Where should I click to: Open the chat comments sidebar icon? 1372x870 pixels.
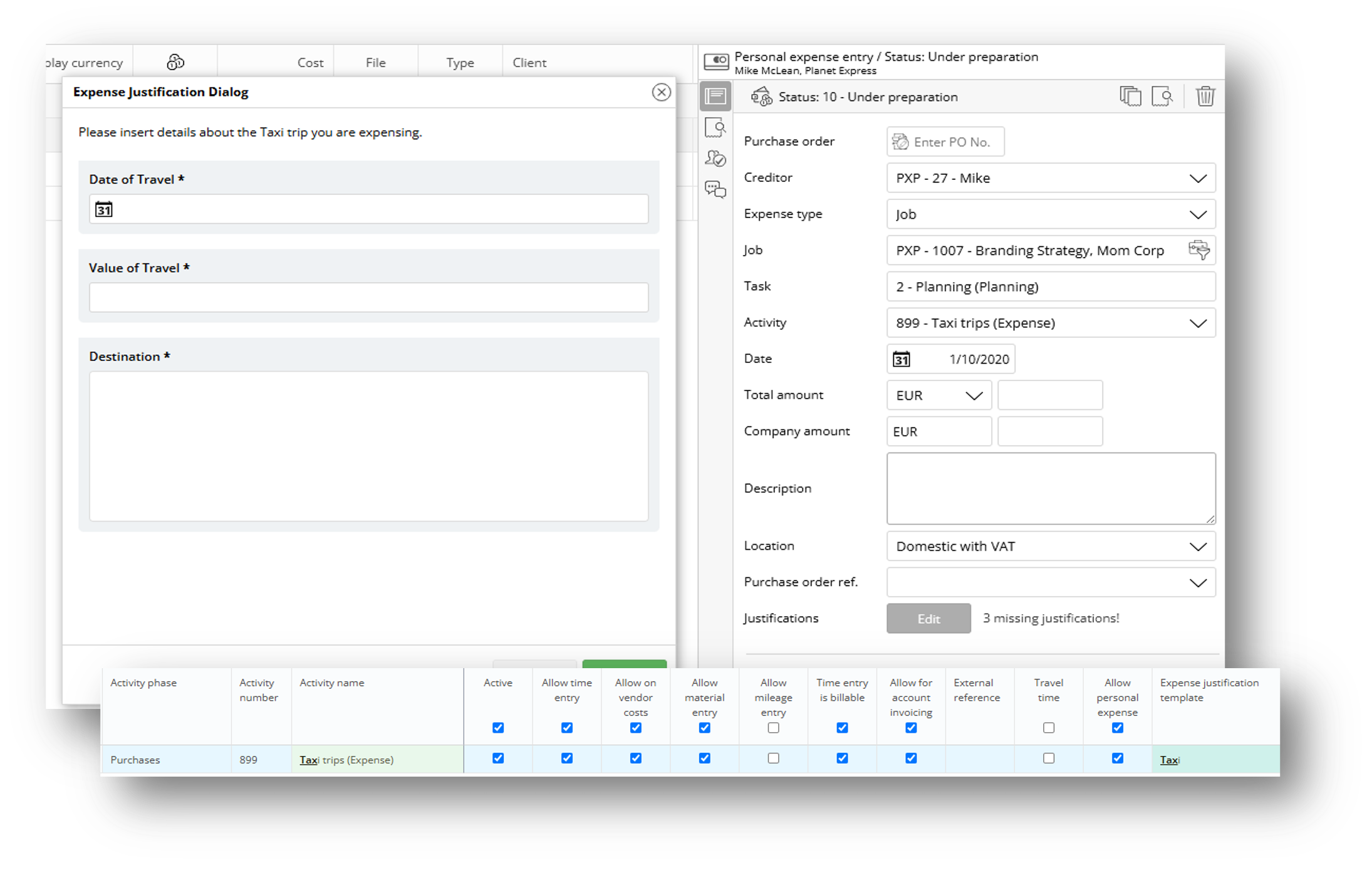click(715, 189)
